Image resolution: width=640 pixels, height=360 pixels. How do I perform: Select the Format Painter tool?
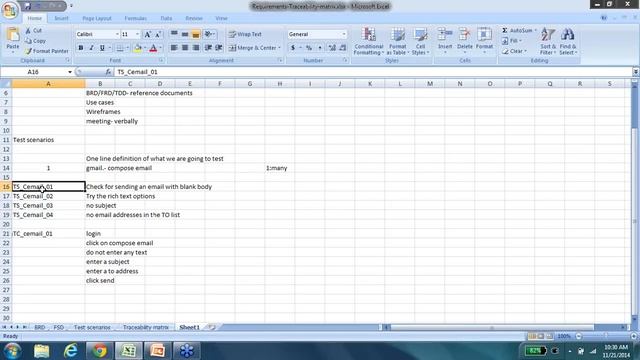coord(47,51)
